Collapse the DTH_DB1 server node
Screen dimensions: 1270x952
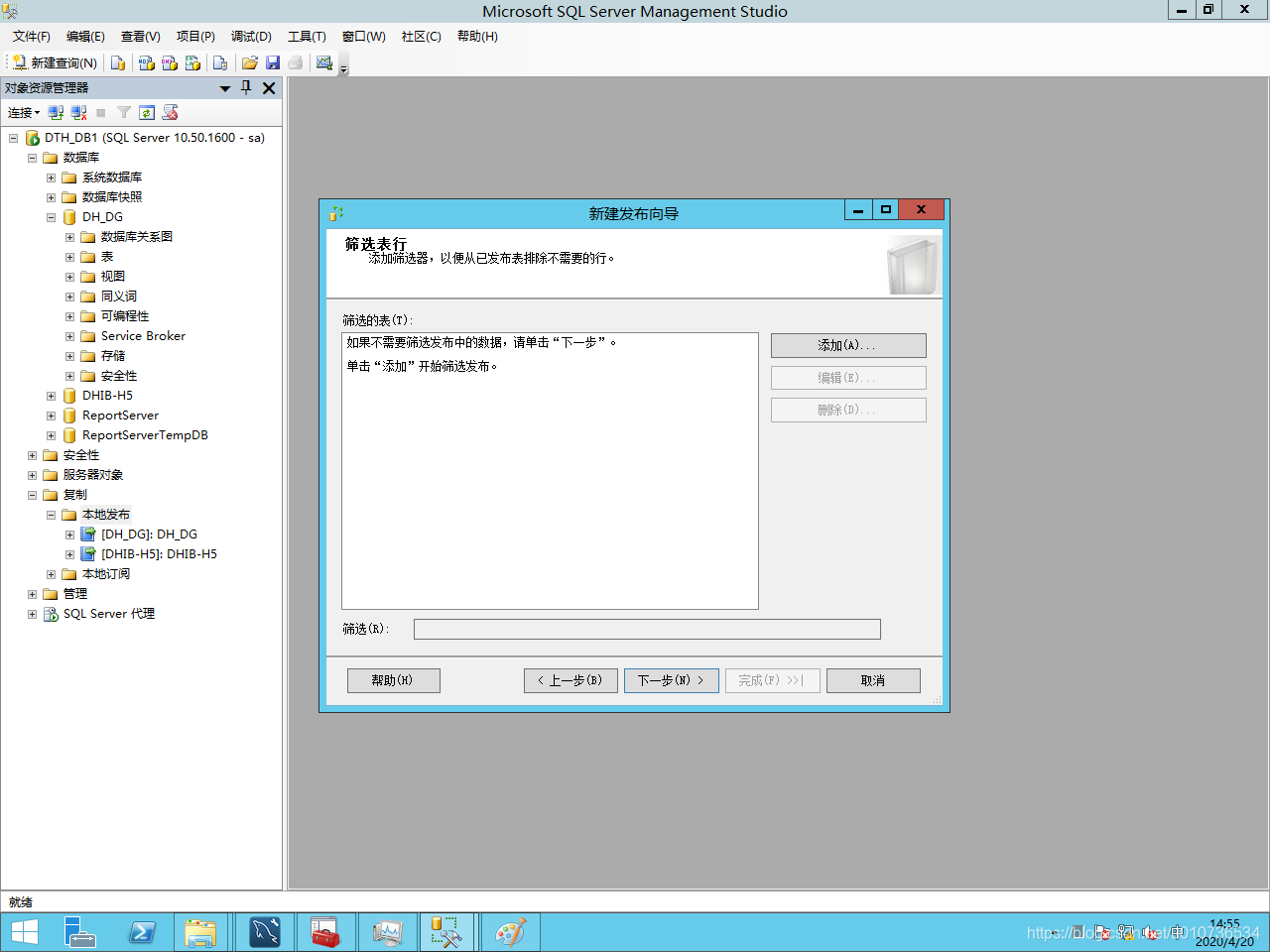pos(13,138)
